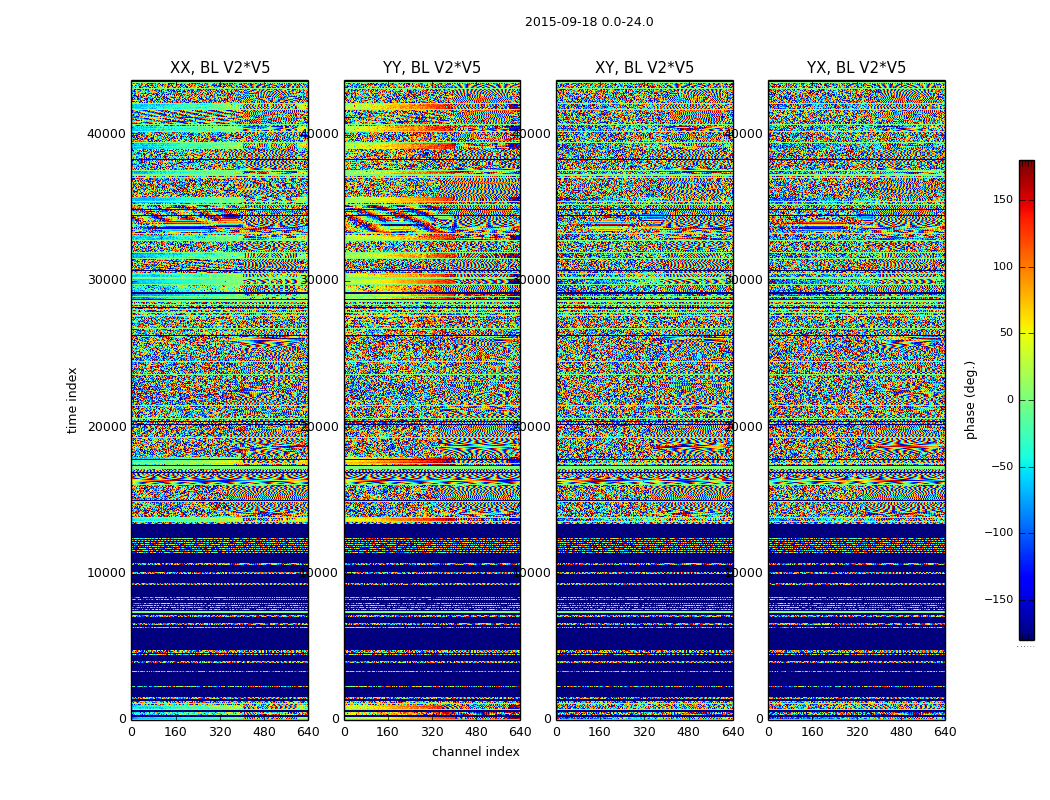
Task: Click the colorbar tick label 150
Action: pyautogui.click(x=1001, y=200)
